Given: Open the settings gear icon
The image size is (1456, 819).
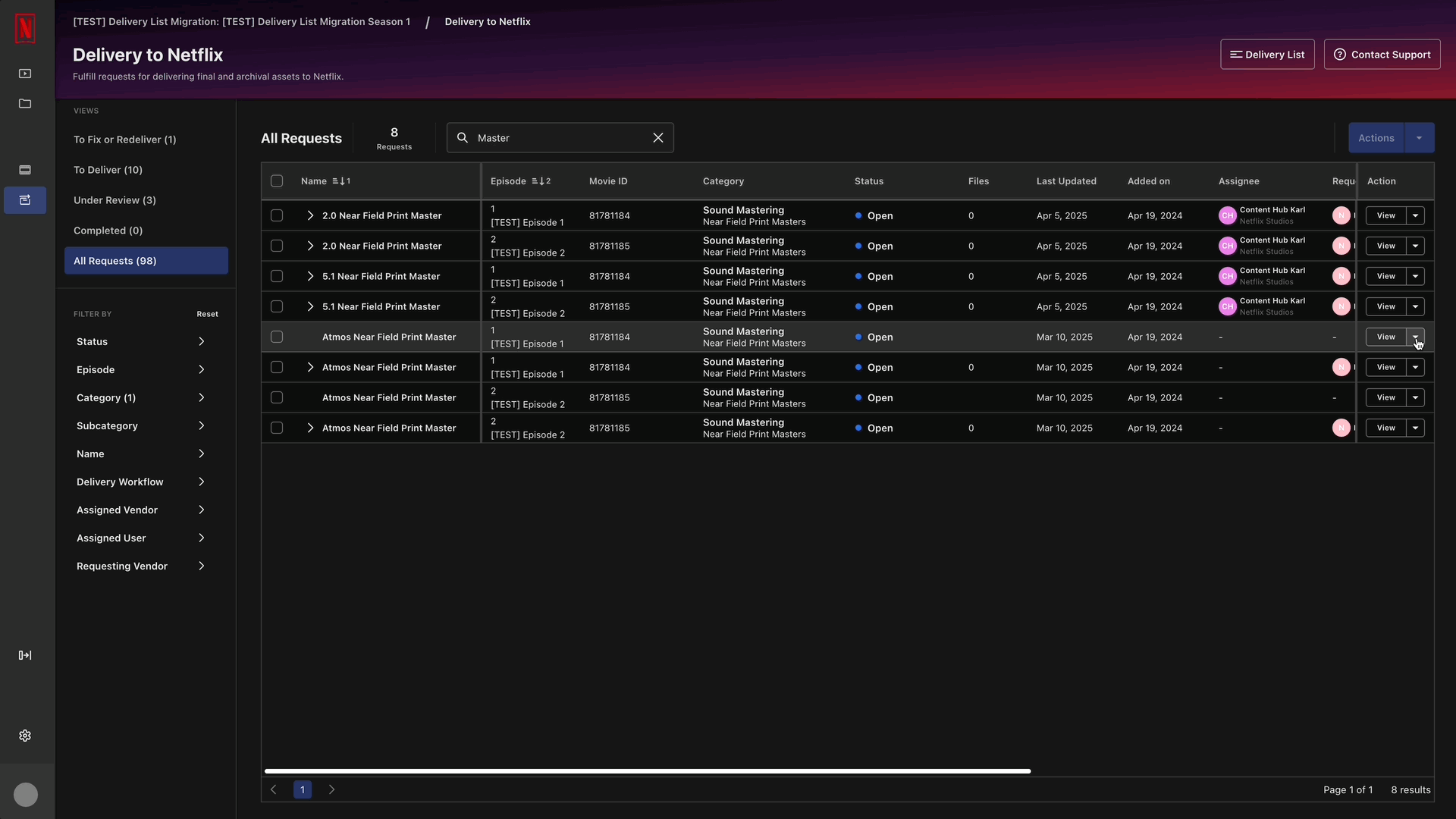Looking at the screenshot, I should 25,736.
